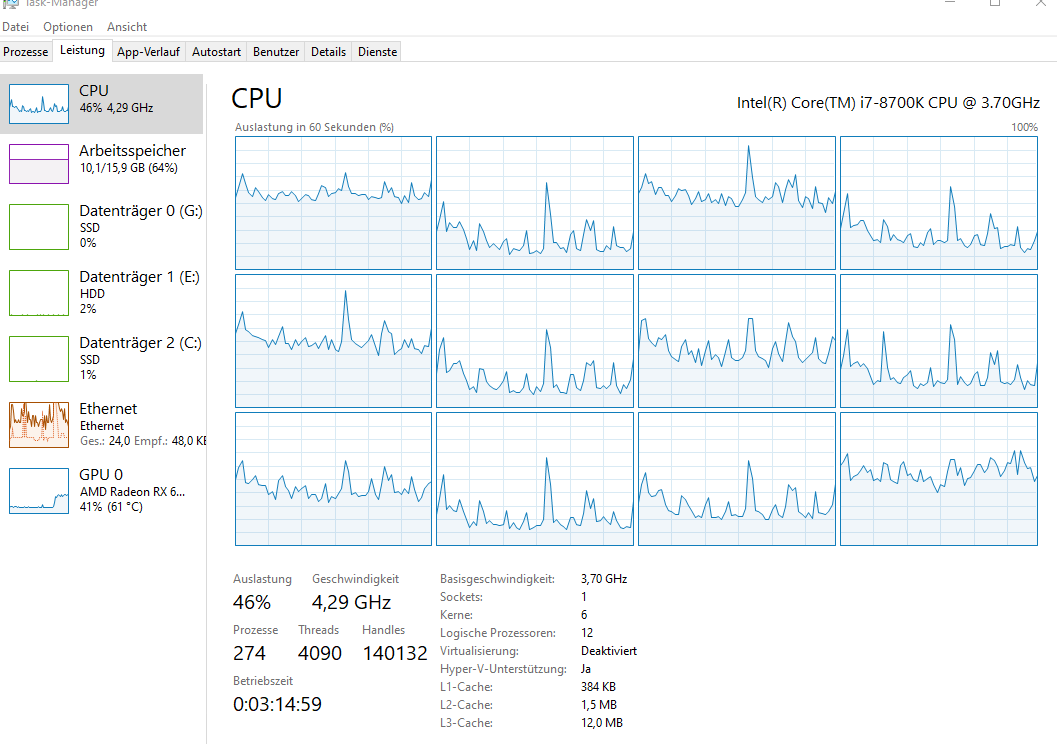This screenshot has height=744, width=1057.
Task: Click the 12,0 MB L3-Cache value
Action: click(602, 723)
